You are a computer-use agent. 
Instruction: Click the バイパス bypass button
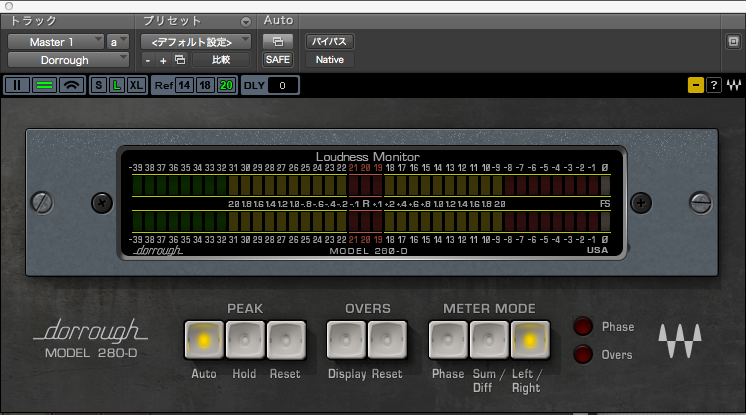pyautogui.click(x=329, y=42)
